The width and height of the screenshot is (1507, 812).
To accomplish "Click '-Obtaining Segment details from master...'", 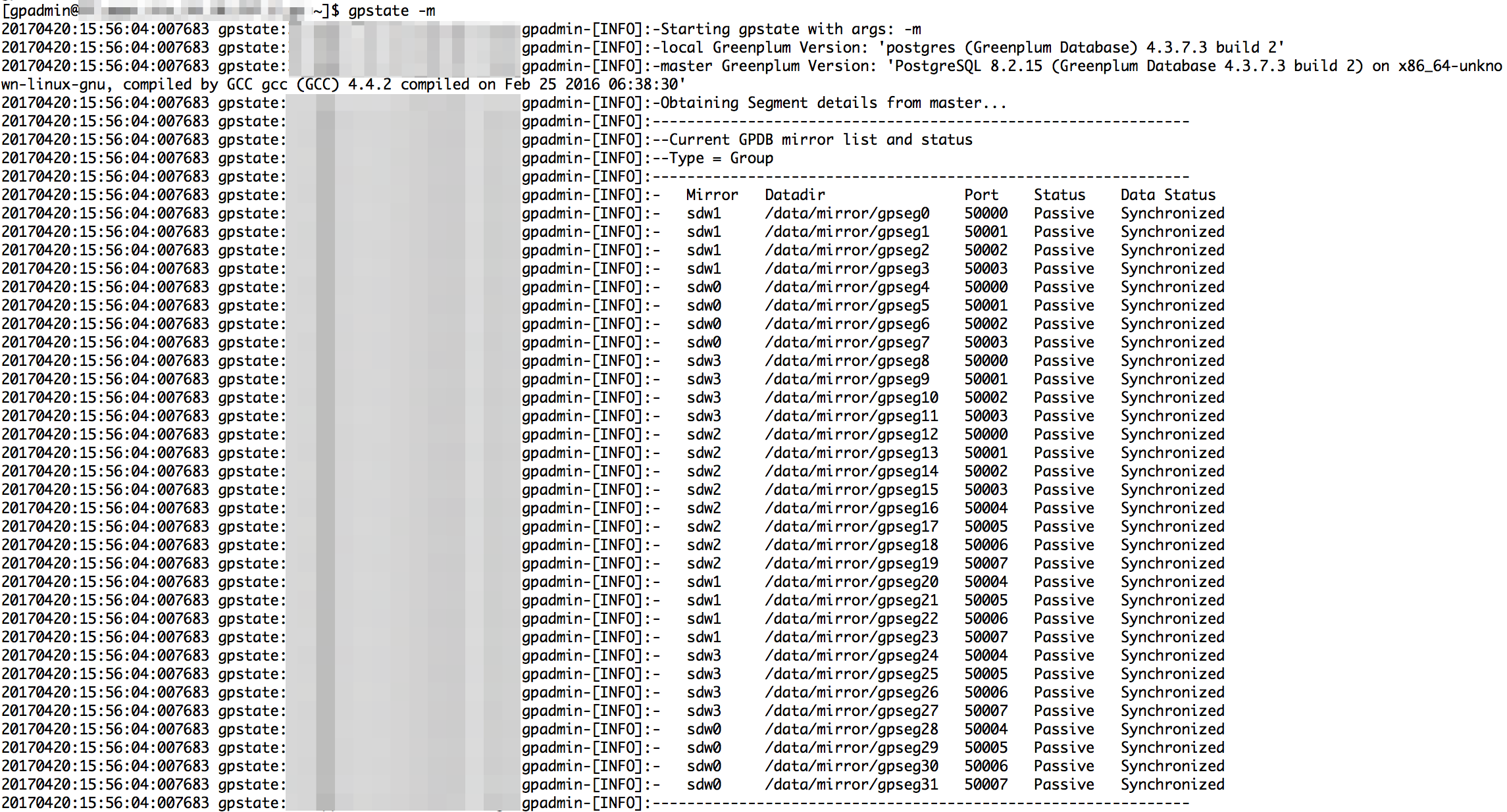I will coord(829,103).
